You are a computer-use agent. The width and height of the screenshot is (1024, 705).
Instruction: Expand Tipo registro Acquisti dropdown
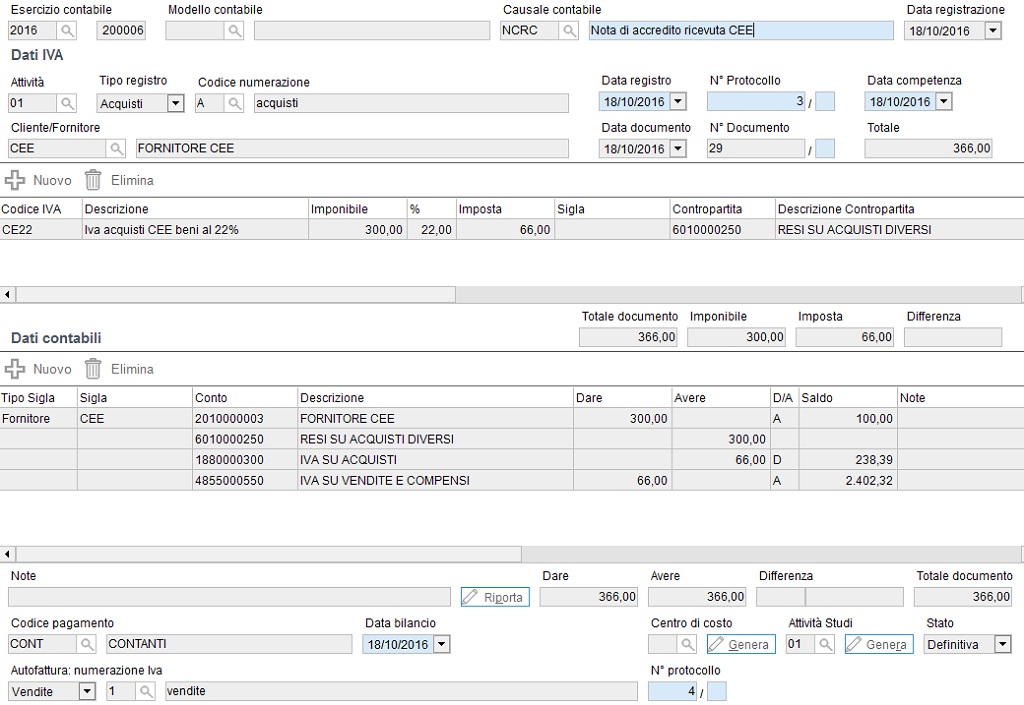point(176,103)
